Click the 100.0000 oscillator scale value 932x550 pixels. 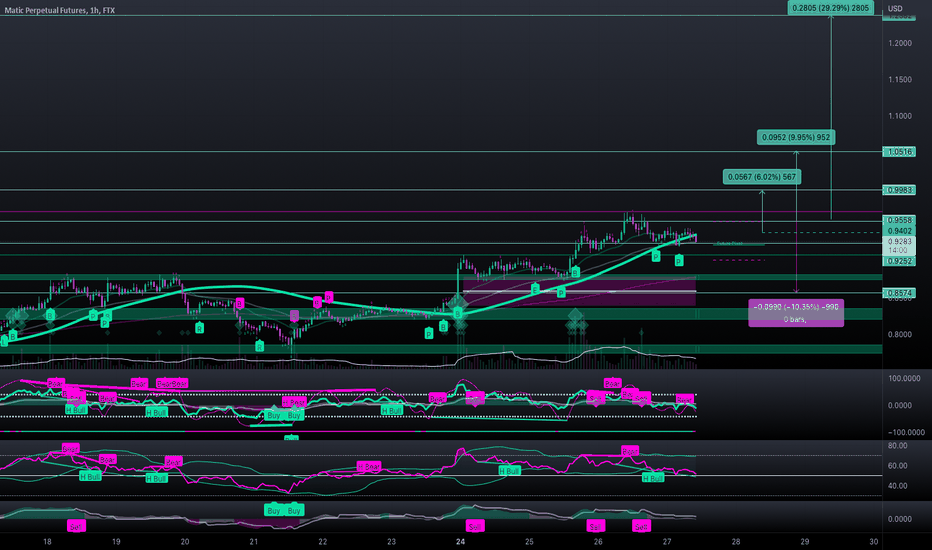pyautogui.click(x=903, y=378)
